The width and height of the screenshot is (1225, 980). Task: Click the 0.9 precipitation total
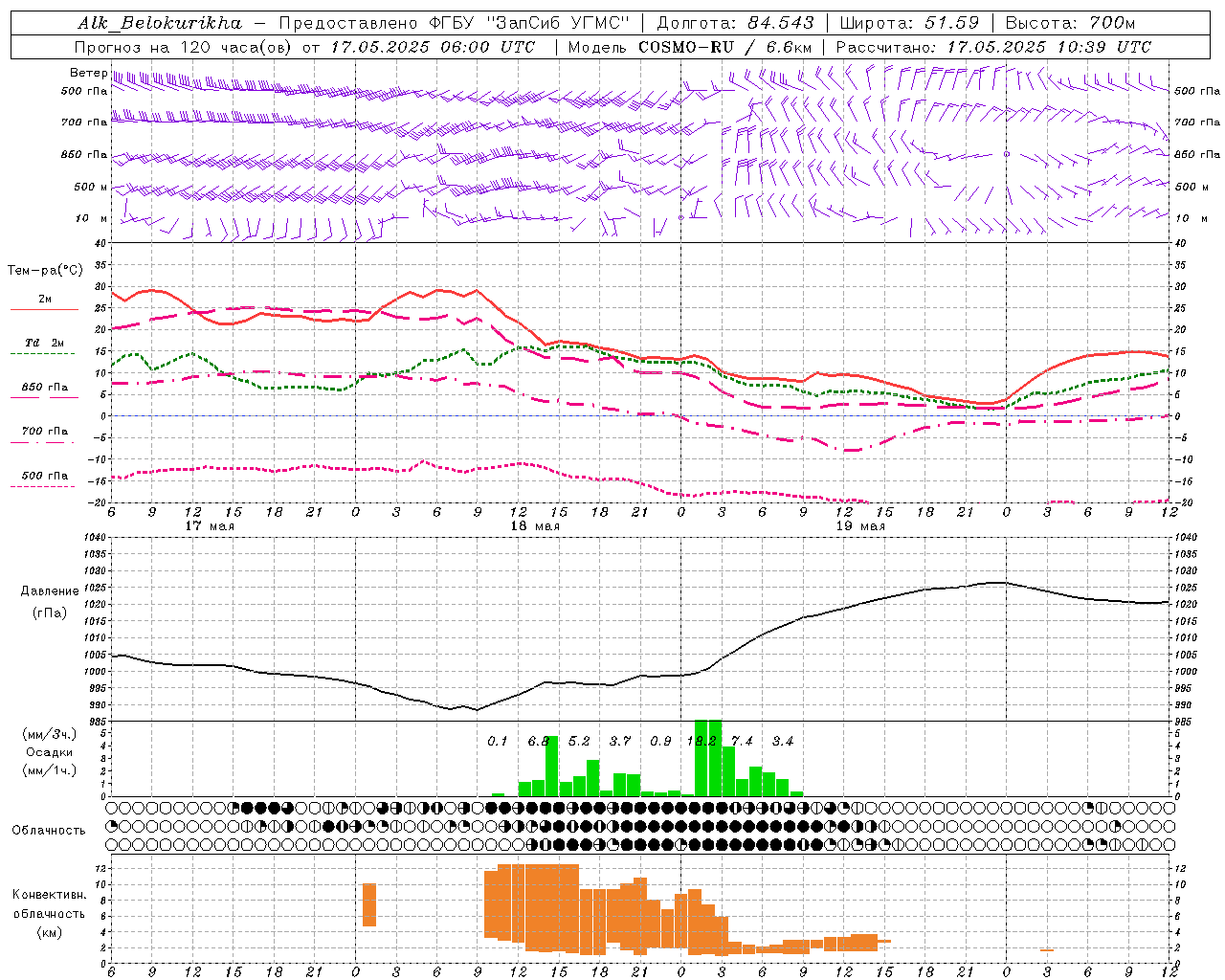pyautogui.click(x=660, y=742)
